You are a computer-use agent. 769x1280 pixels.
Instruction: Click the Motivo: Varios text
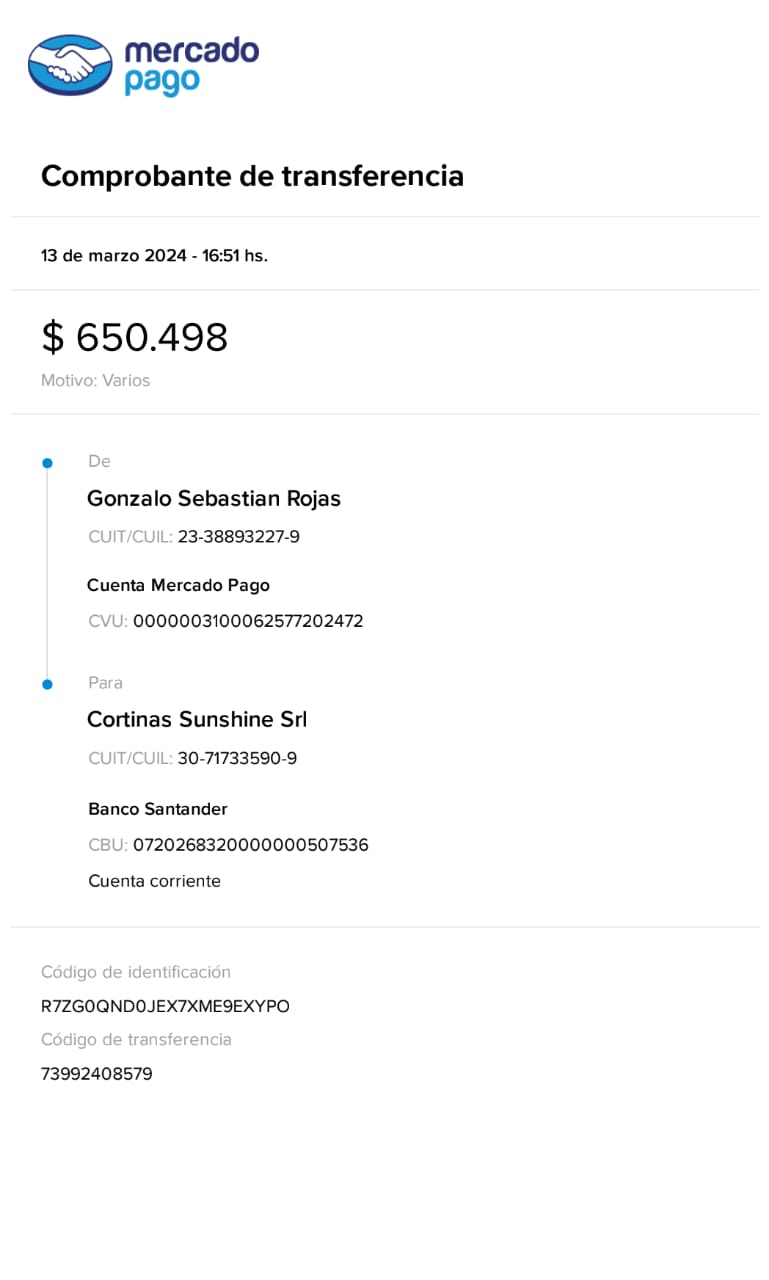pos(95,380)
